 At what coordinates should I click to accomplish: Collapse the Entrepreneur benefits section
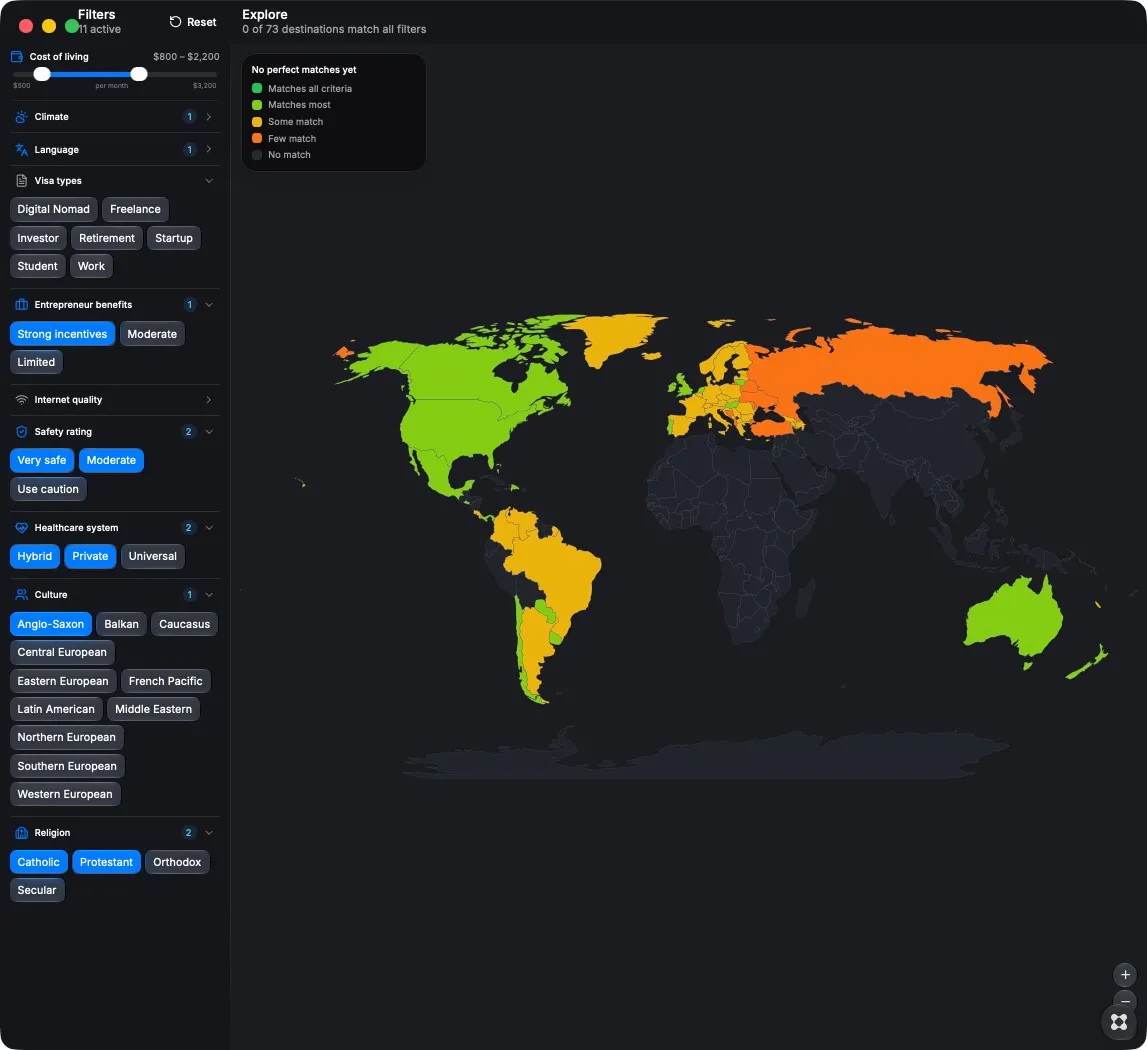pyautogui.click(x=208, y=304)
